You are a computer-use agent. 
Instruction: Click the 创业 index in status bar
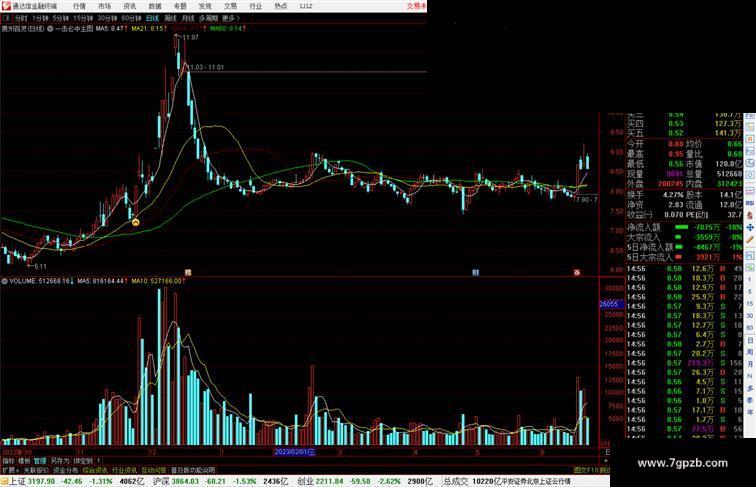305,481
